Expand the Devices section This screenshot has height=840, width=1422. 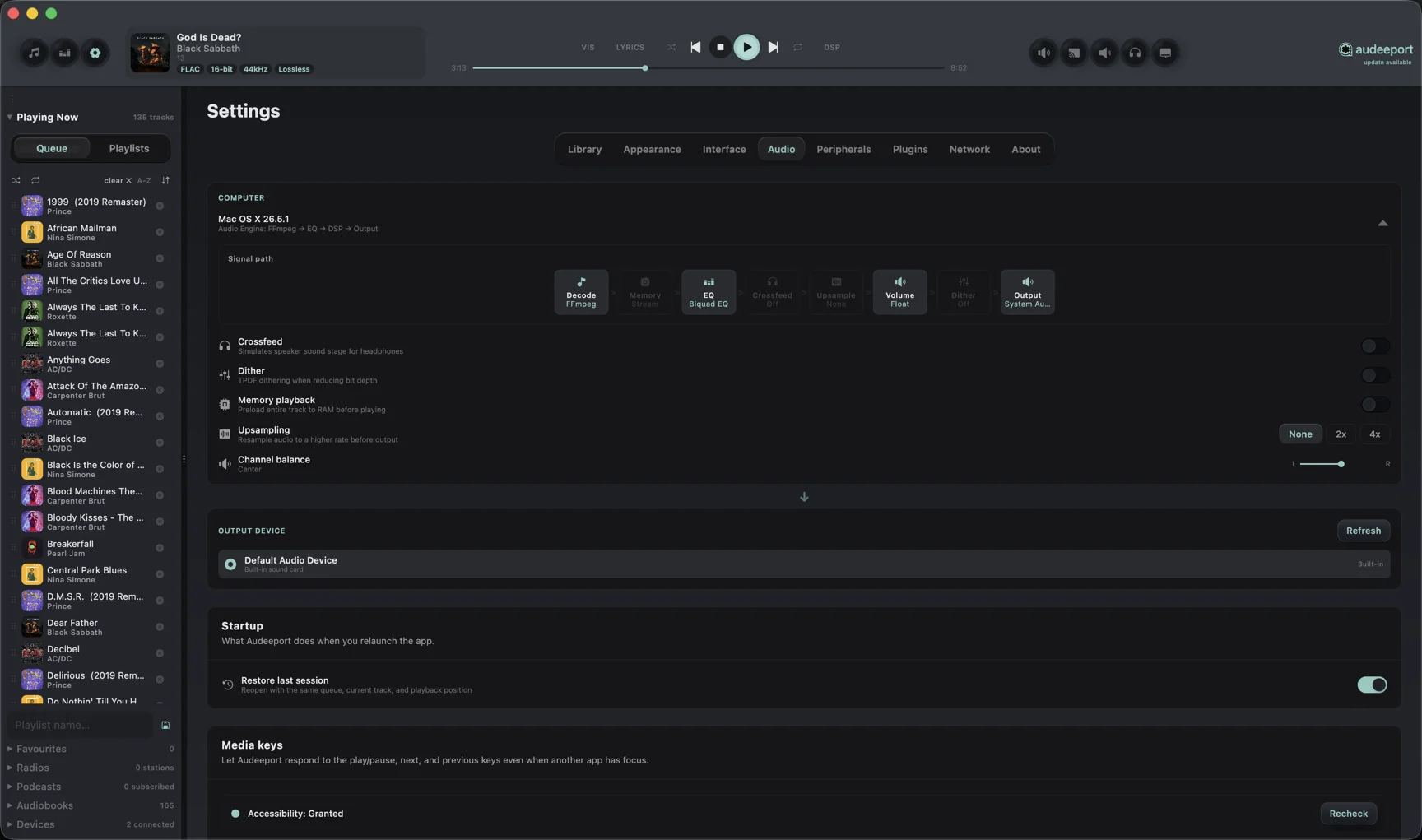pos(35,825)
